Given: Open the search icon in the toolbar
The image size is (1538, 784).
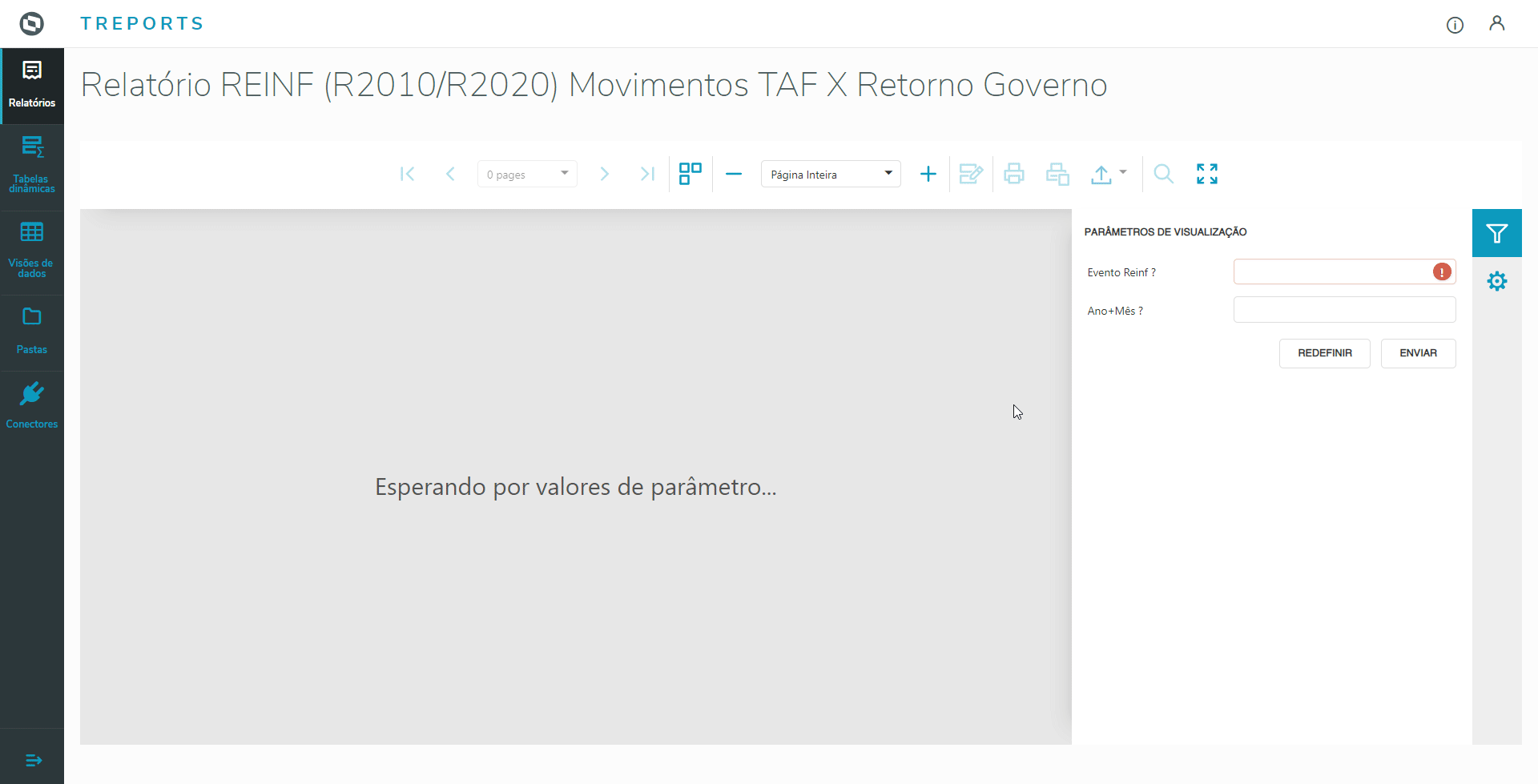Looking at the screenshot, I should pos(1164,174).
